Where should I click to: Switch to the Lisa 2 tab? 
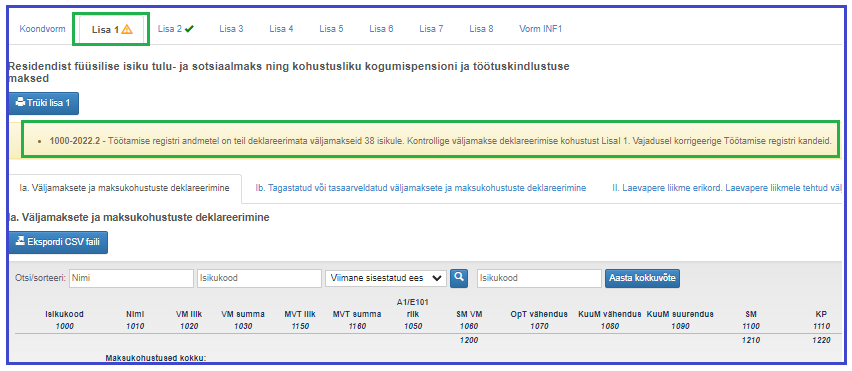(x=176, y=29)
